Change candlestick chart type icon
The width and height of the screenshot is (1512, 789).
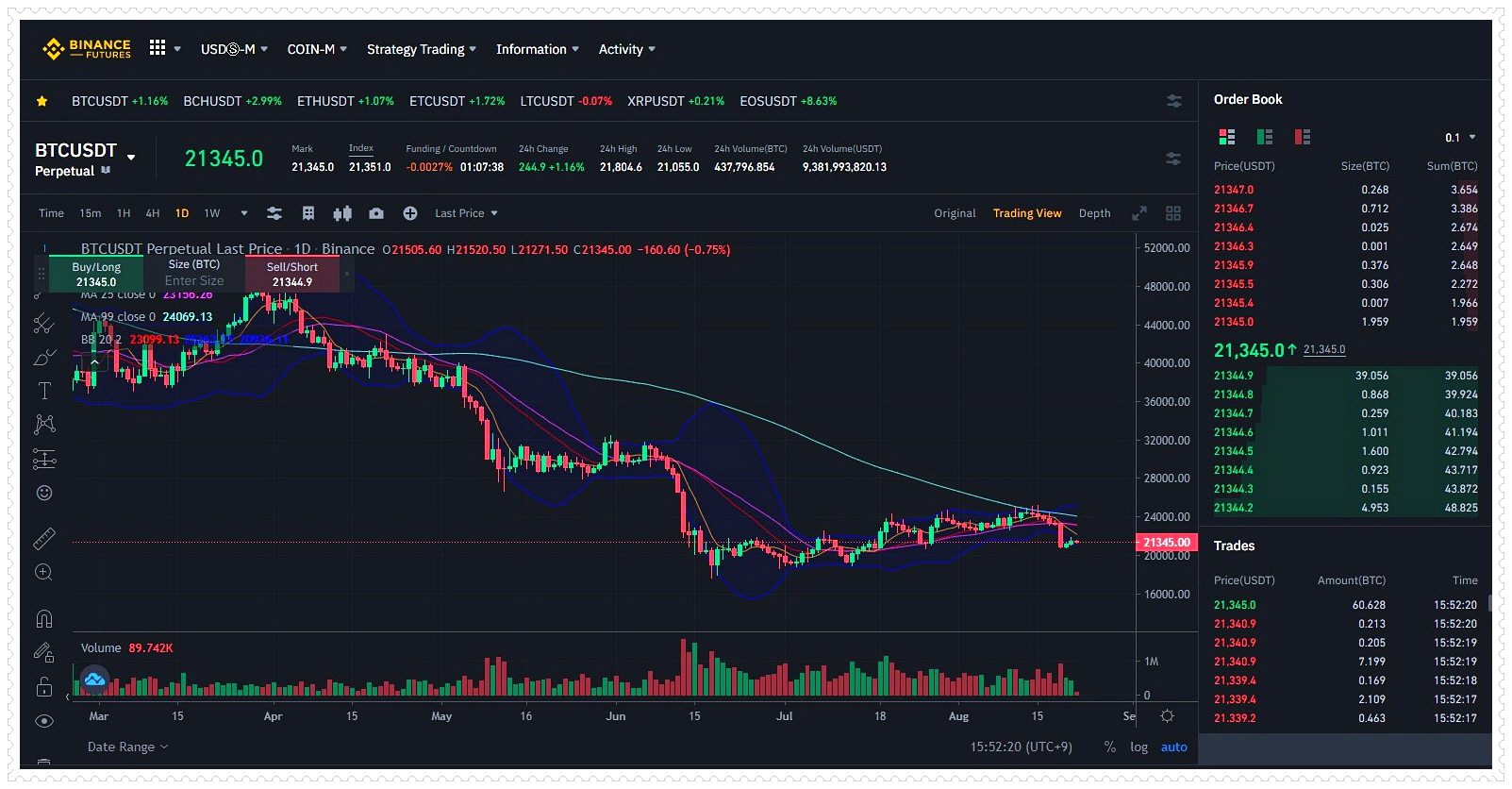(342, 213)
